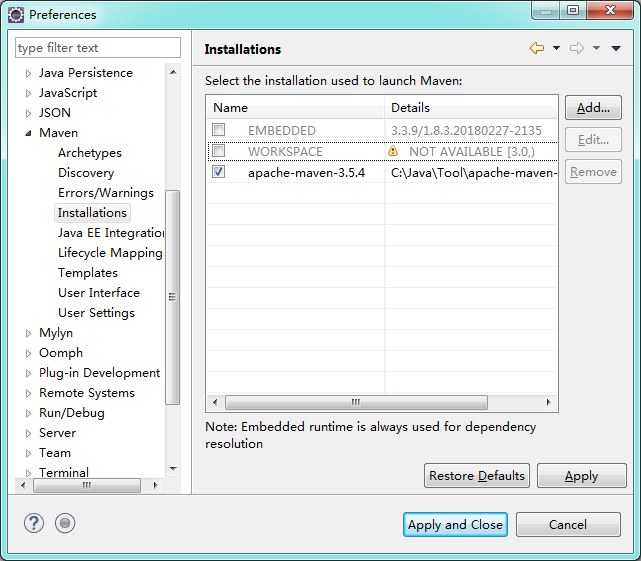Select the Installations tree item

92,213
